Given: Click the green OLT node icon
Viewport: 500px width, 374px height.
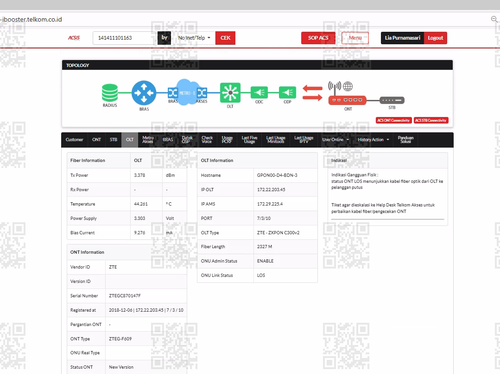Looking at the screenshot, I should click(x=230, y=93).
